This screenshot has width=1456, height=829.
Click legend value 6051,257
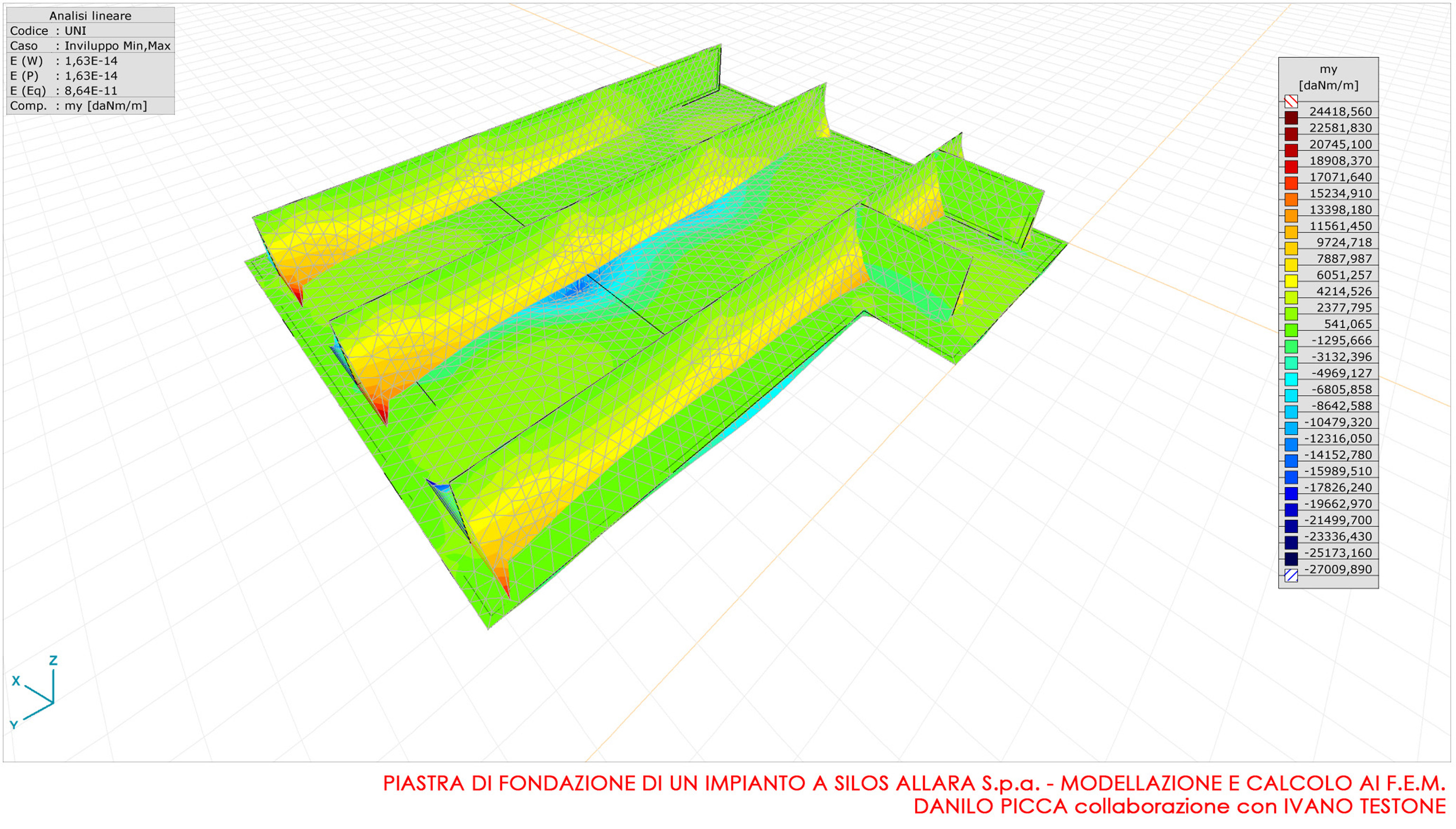point(1344,275)
